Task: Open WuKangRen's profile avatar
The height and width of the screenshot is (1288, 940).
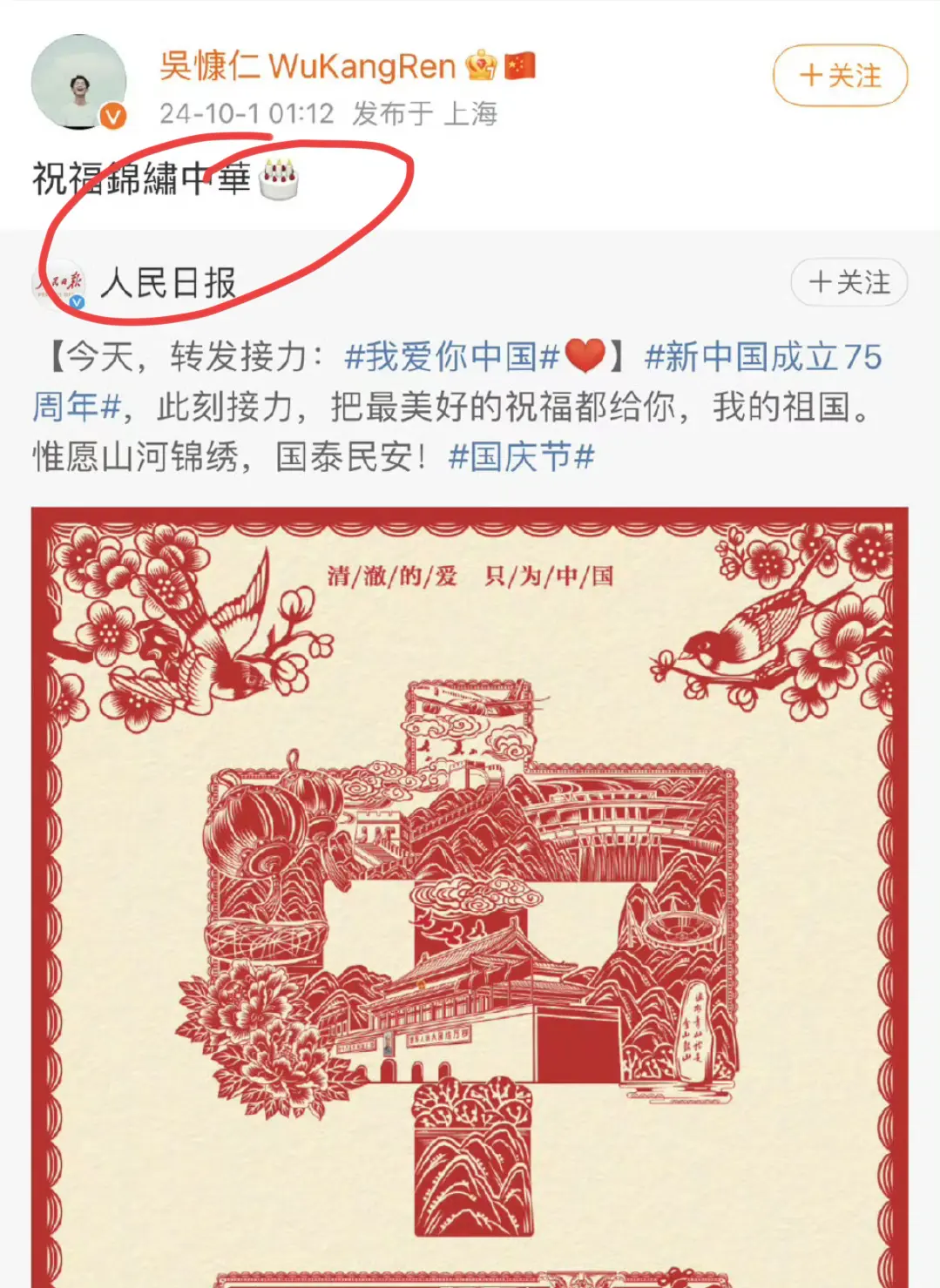Action: tap(78, 82)
